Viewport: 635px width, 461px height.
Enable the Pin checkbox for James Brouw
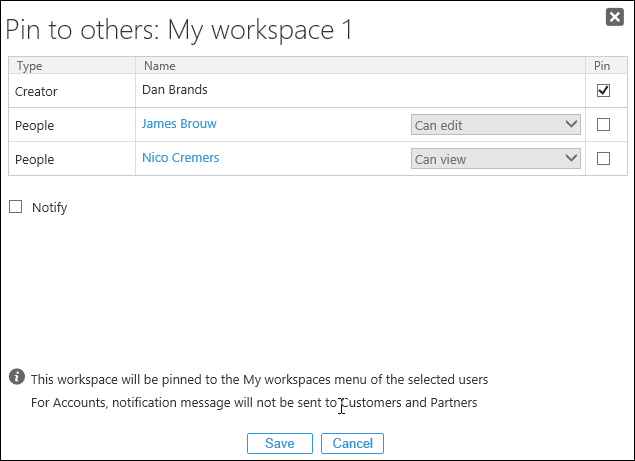[603, 125]
